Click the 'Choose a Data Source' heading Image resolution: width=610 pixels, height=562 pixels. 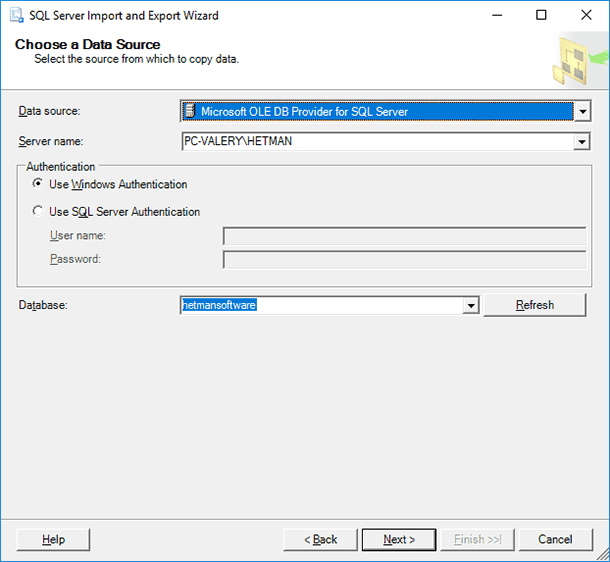pyautogui.click(x=88, y=44)
